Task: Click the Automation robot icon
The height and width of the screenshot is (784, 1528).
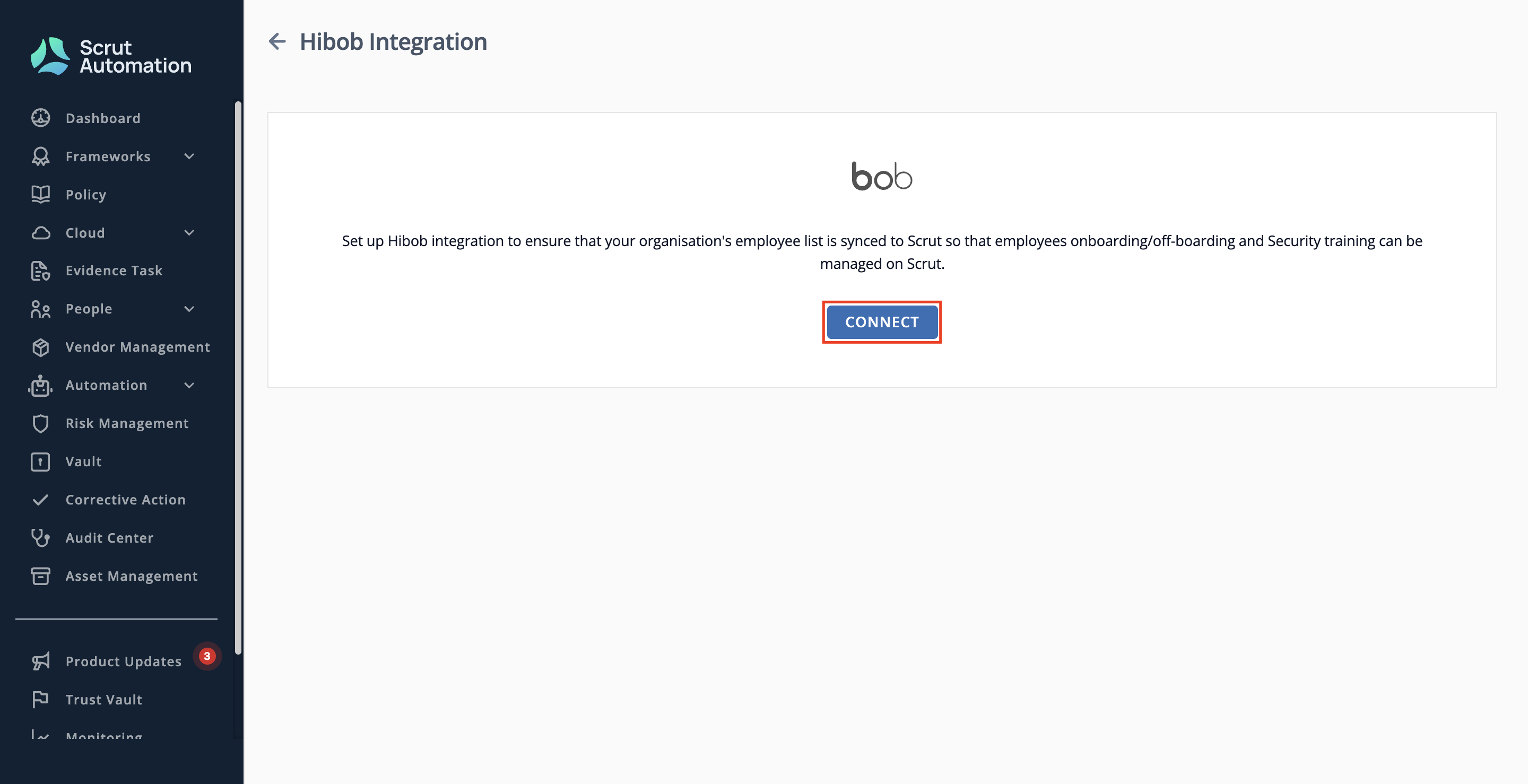Action: coord(40,386)
